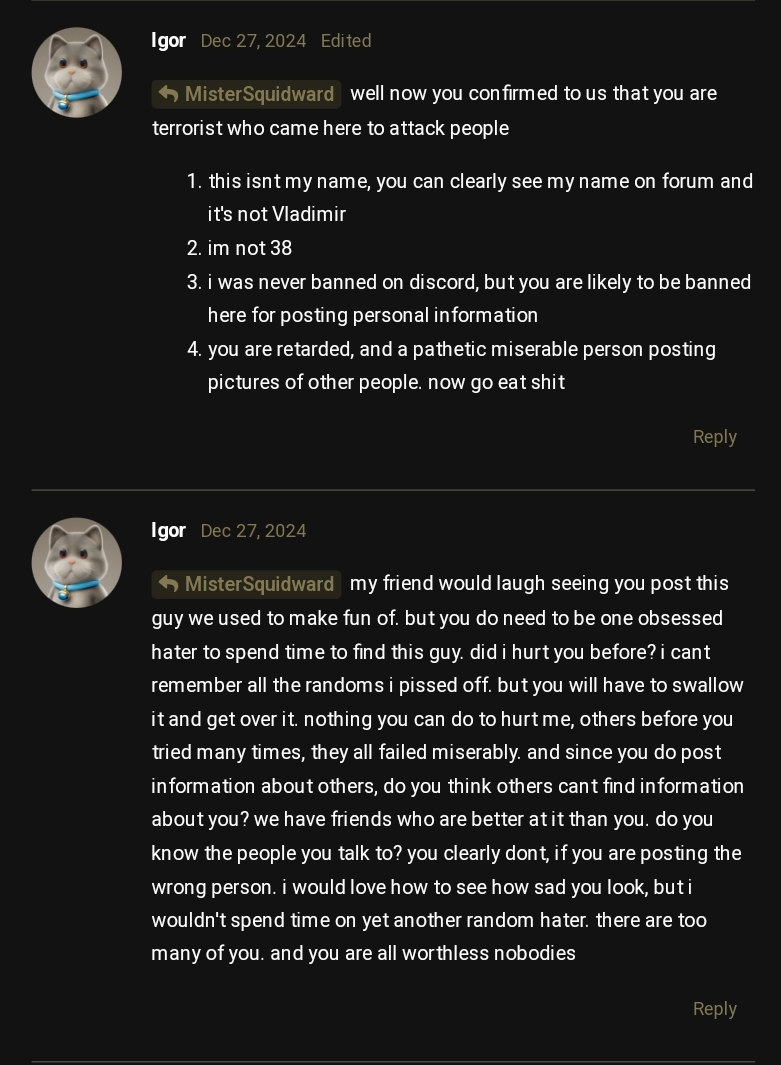Click the paragraph line starting 'remember all the randoms'

pos(447,685)
